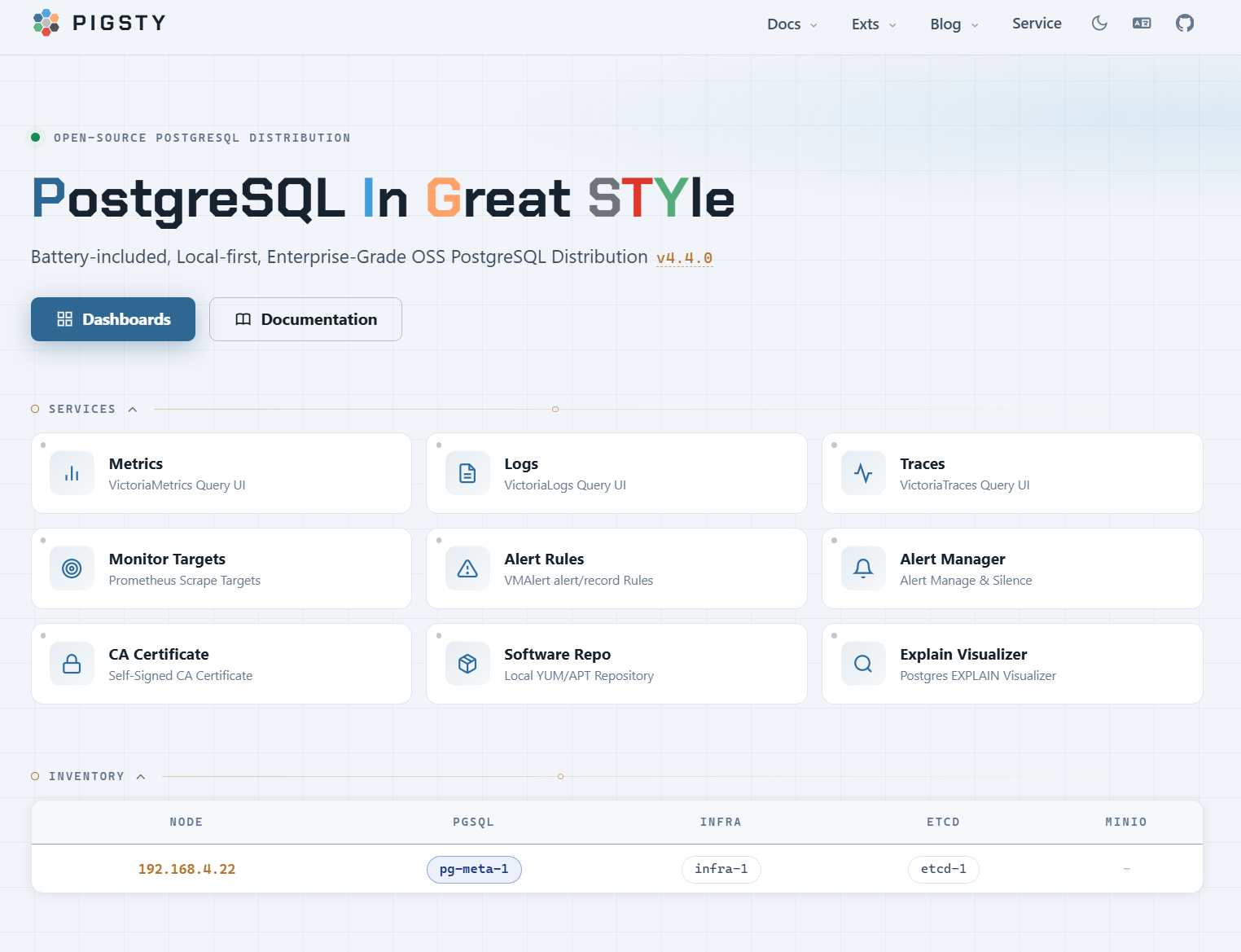Viewport: 1241px width, 952px height.
Task: Expand the Exts dropdown menu
Action: 874,24
